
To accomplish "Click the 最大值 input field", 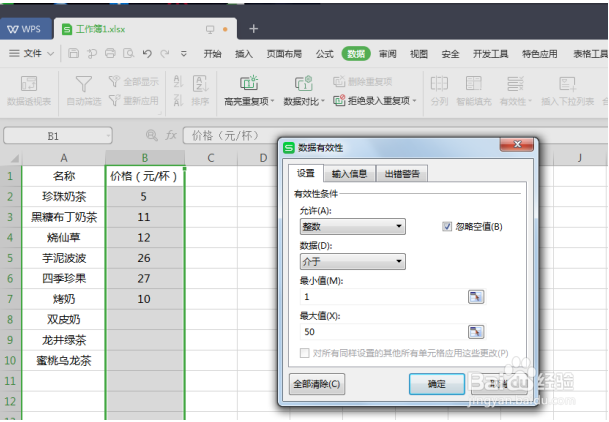I will 383,332.
